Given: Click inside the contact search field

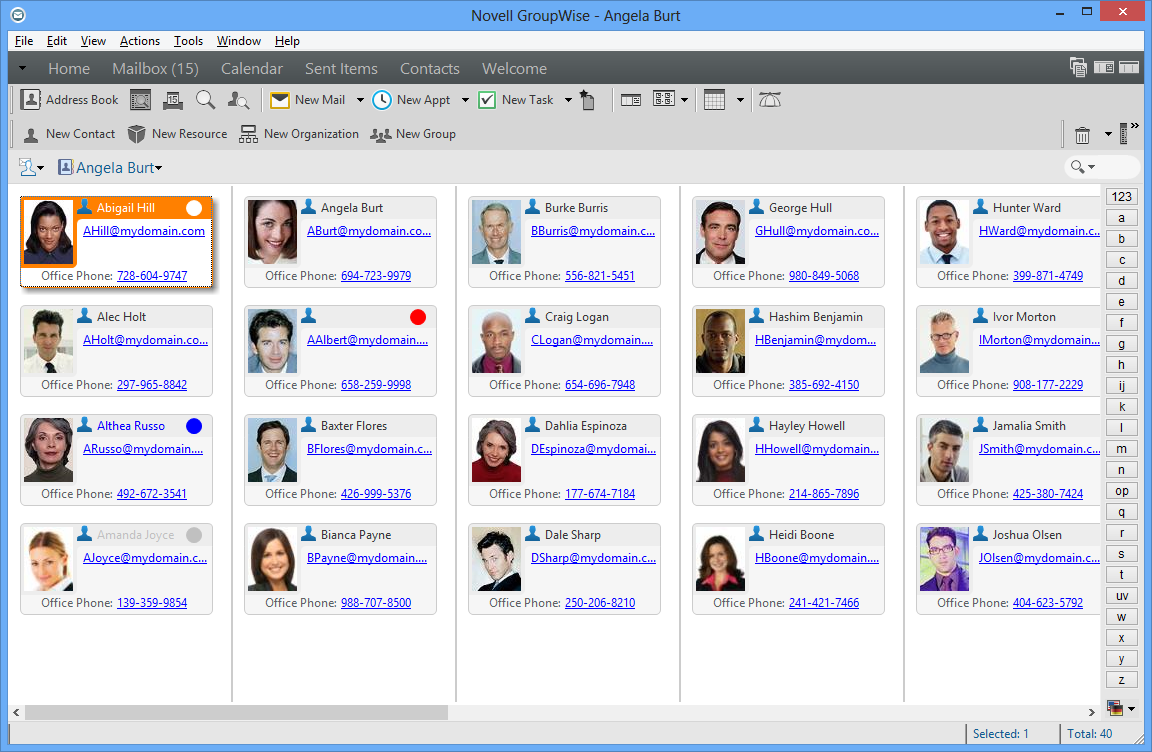Looking at the screenshot, I should (x=1117, y=167).
